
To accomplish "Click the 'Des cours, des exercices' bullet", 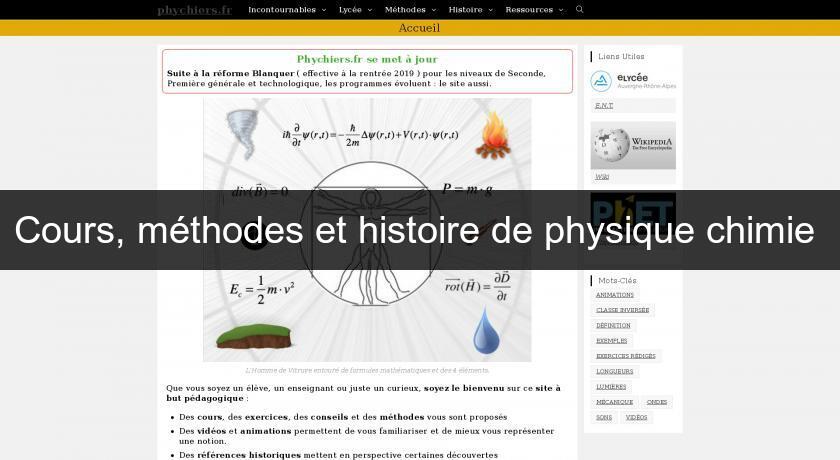I will coord(343,417).
